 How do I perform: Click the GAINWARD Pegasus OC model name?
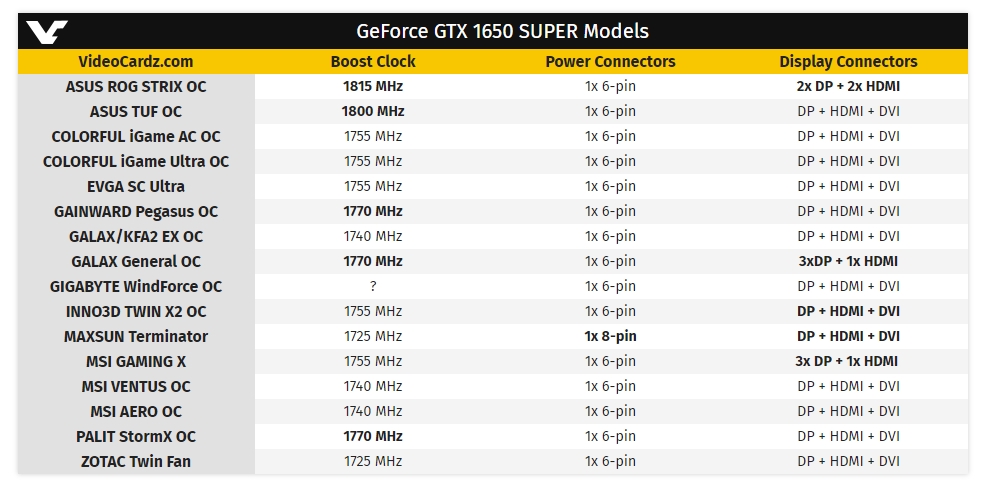click(136, 212)
